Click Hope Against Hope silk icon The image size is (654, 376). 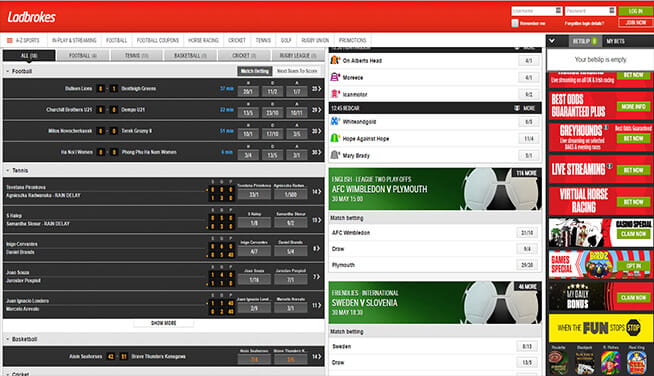pyautogui.click(x=335, y=138)
